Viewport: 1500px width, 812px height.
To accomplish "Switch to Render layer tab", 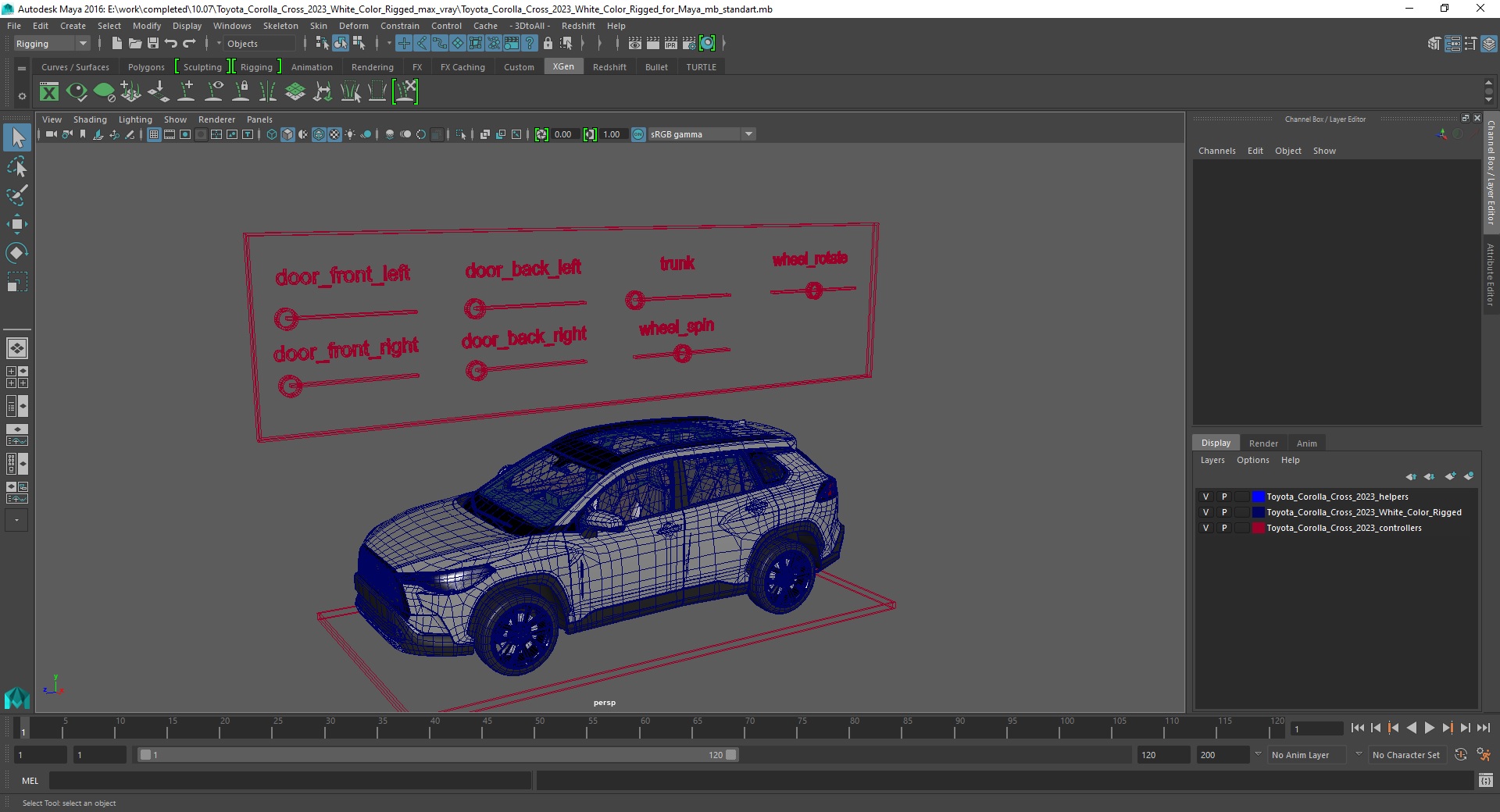I will coord(1263,443).
